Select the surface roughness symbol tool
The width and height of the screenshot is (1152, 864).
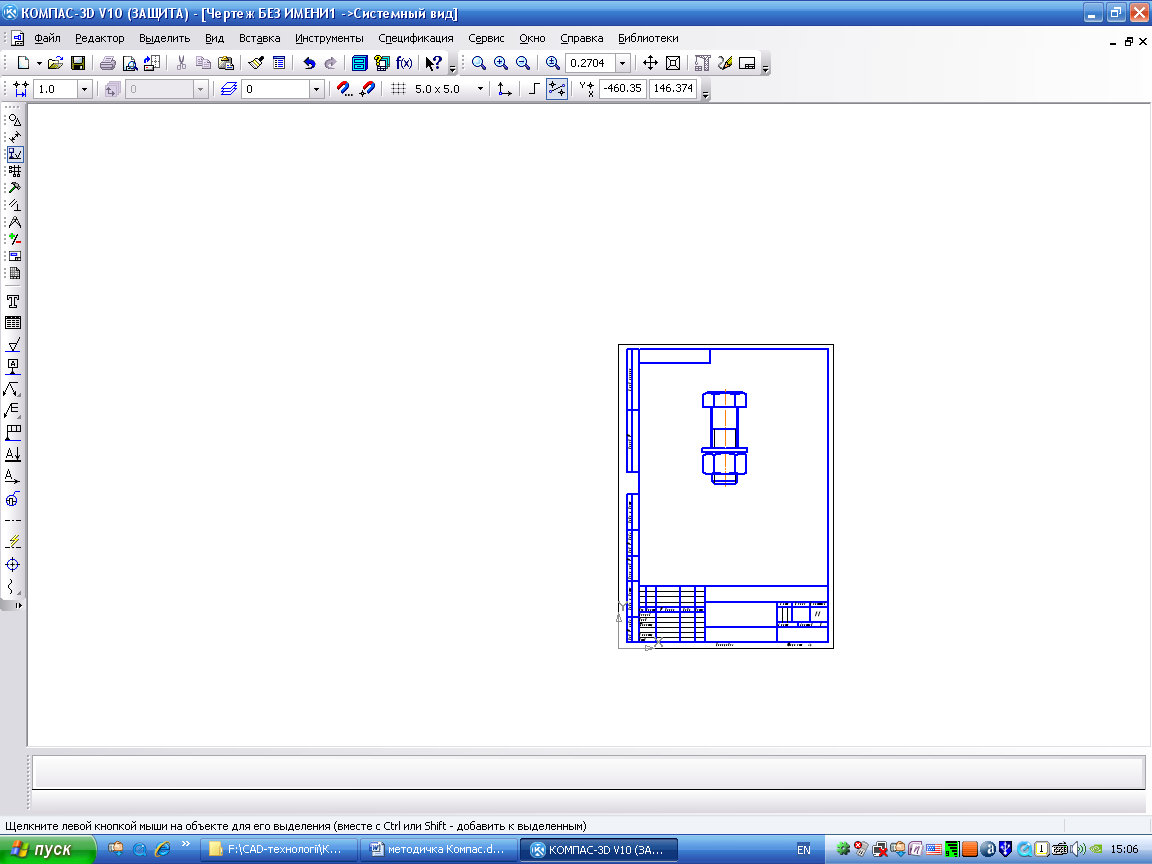click(12, 345)
